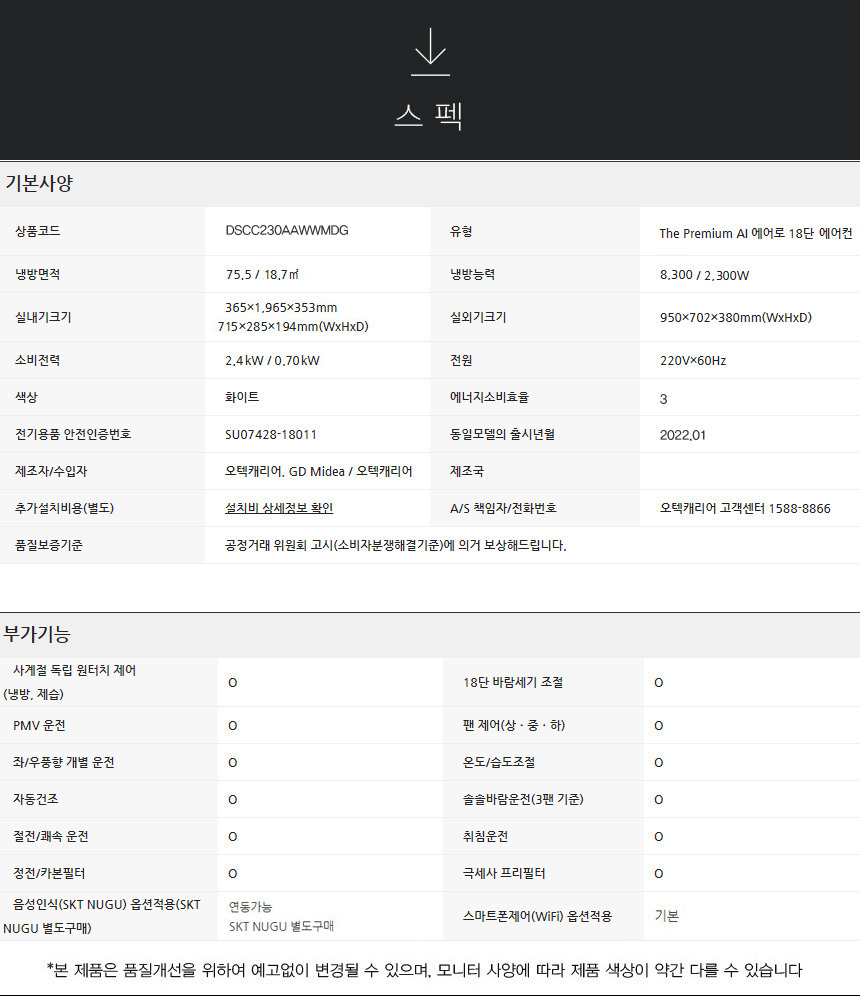Click the 오텍캐리어 고객센터 1588-8866 phone number

tap(744, 508)
